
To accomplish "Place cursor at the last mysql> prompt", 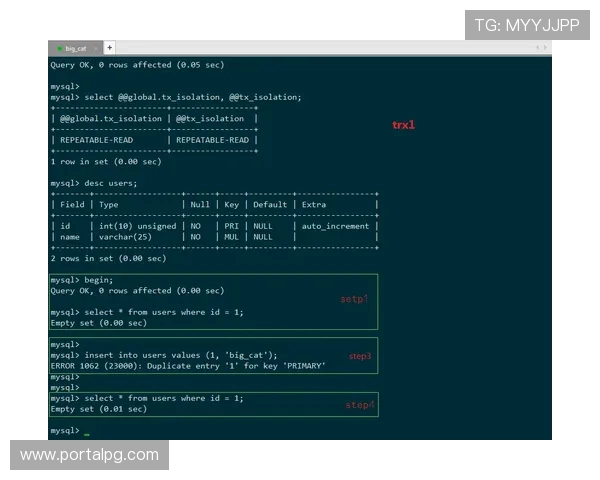I will tap(87, 431).
